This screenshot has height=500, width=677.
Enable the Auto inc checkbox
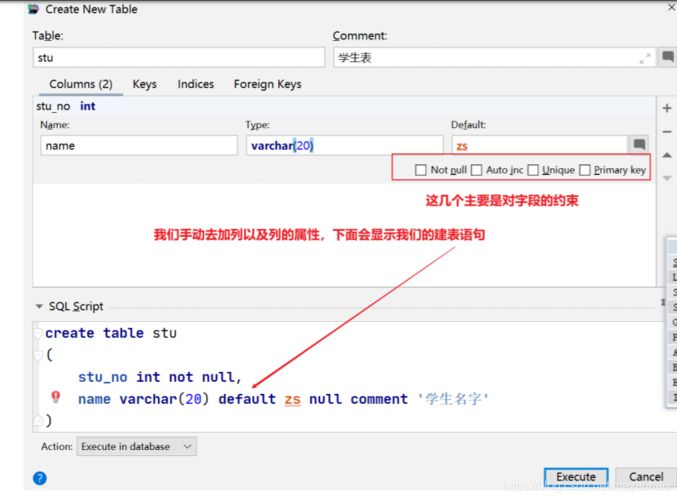click(x=476, y=170)
